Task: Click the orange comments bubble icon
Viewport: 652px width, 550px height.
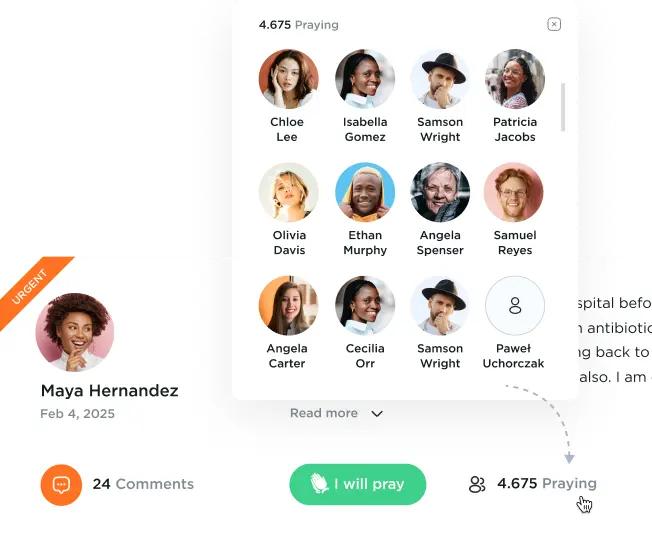Action: 61,485
